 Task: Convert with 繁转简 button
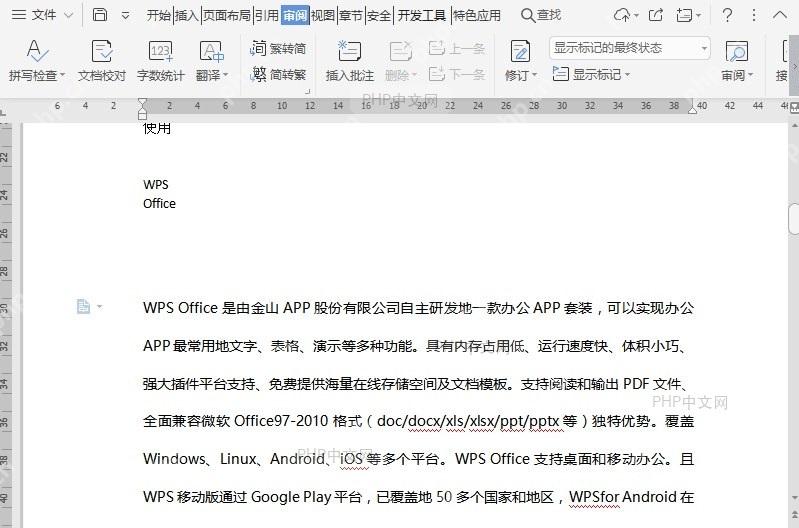pyautogui.click(x=278, y=48)
